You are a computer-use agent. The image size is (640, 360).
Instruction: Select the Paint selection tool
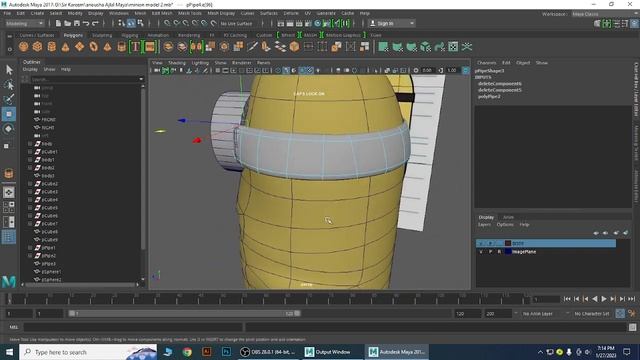point(9,99)
